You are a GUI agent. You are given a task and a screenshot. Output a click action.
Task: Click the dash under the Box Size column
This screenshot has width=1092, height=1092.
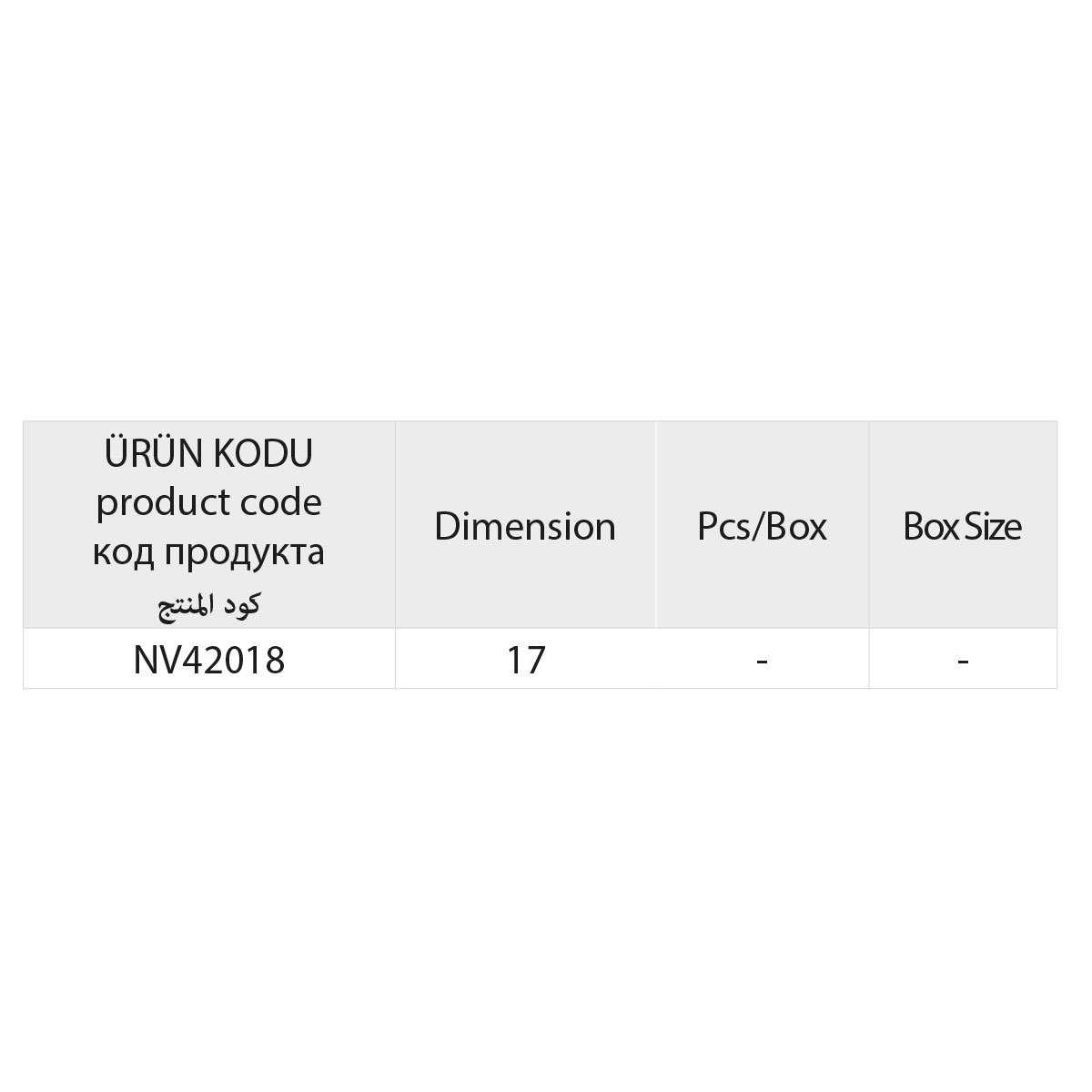click(x=962, y=661)
